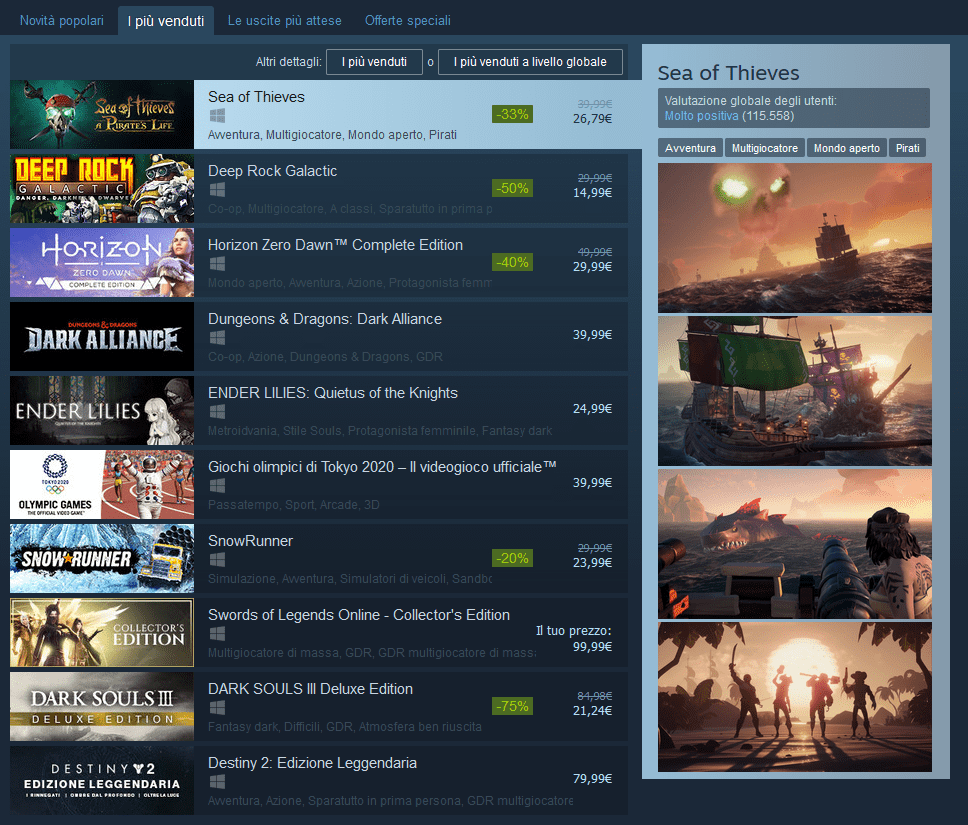968x825 pixels.
Task: Click the I più venduti details button
Action: click(x=374, y=62)
